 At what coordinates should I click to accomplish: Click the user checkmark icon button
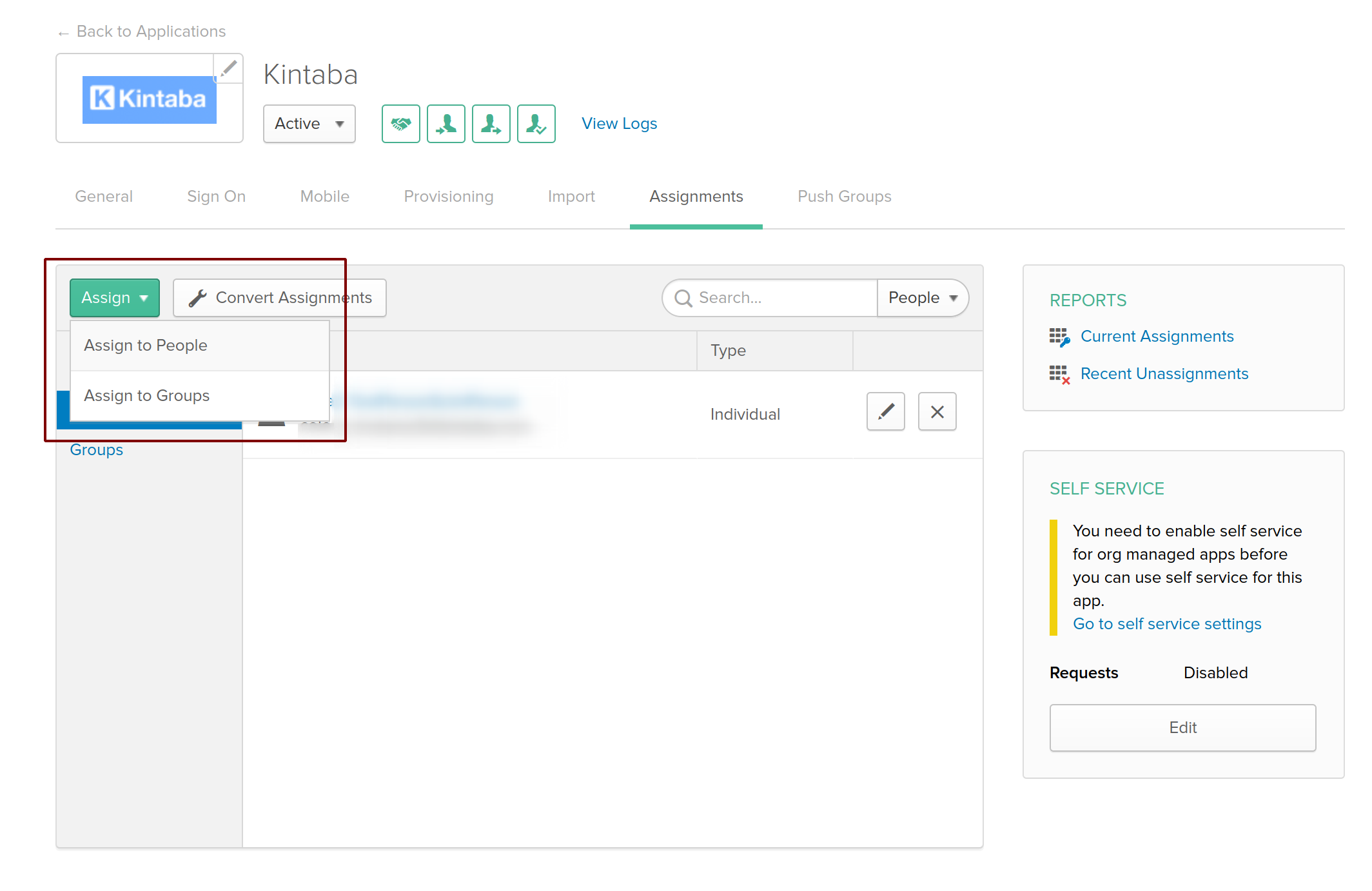coord(536,124)
